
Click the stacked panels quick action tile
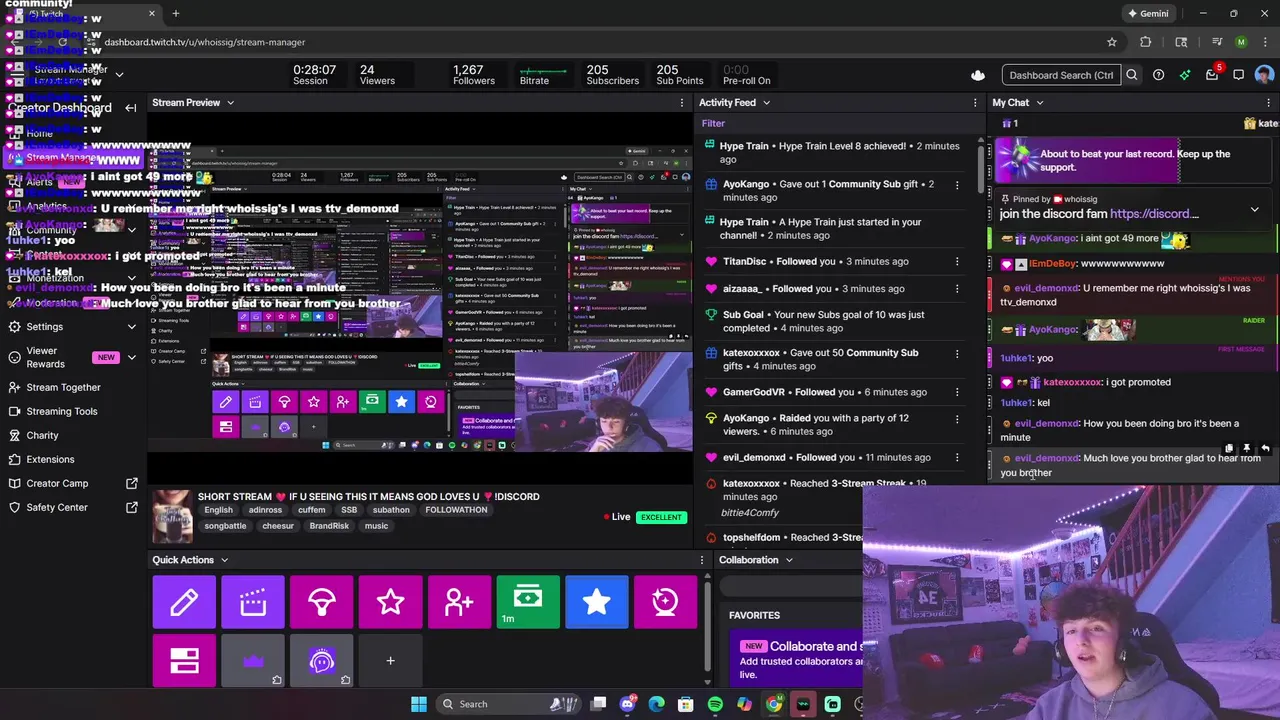pos(184,661)
